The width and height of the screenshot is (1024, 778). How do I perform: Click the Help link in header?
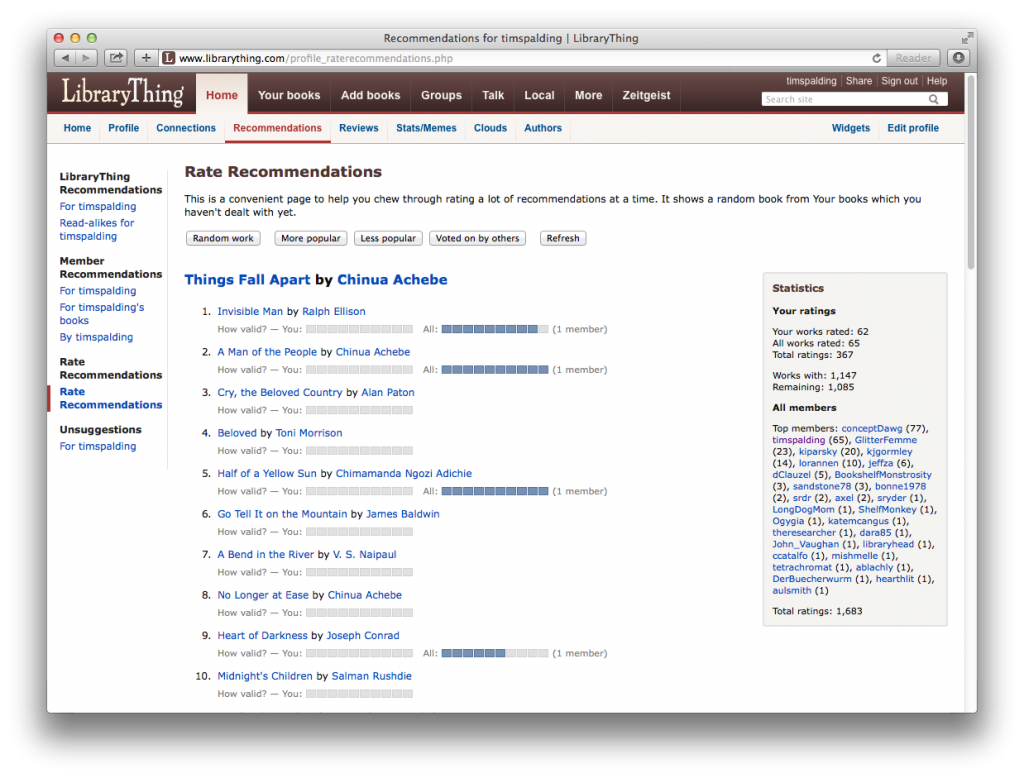click(936, 81)
